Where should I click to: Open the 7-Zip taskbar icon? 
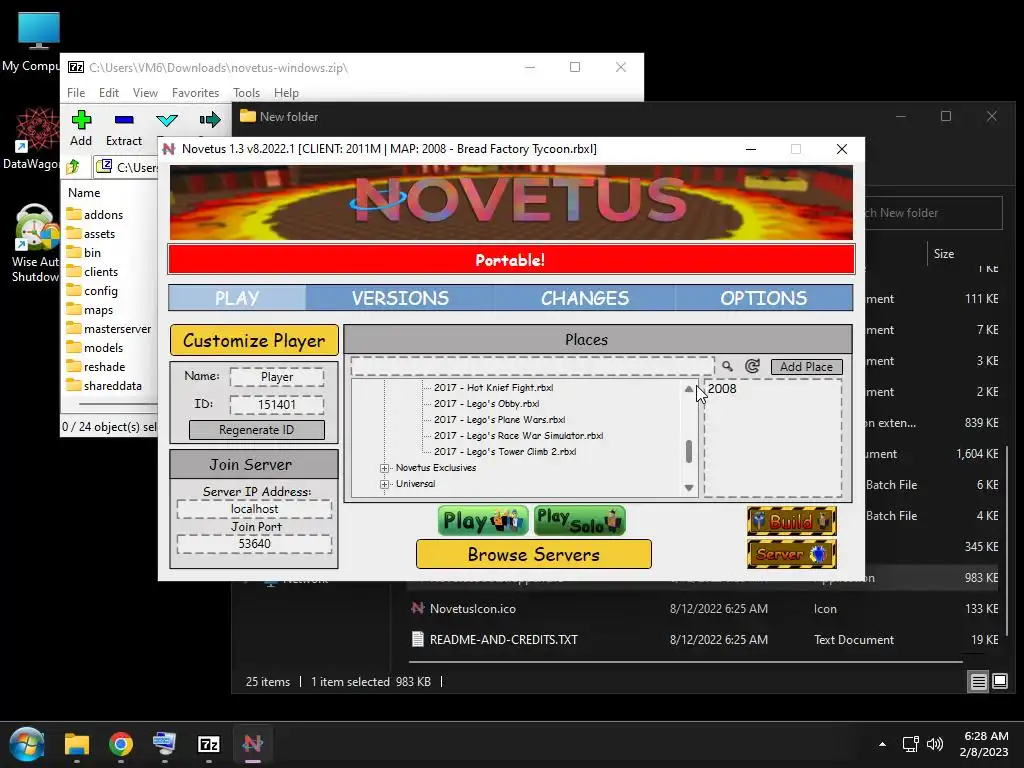pyautogui.click(x=208, y=744)
